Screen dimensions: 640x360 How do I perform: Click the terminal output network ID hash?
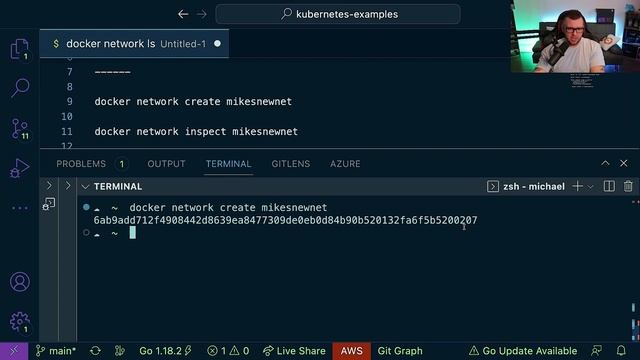pyautogui.click(x=285, y=220)
